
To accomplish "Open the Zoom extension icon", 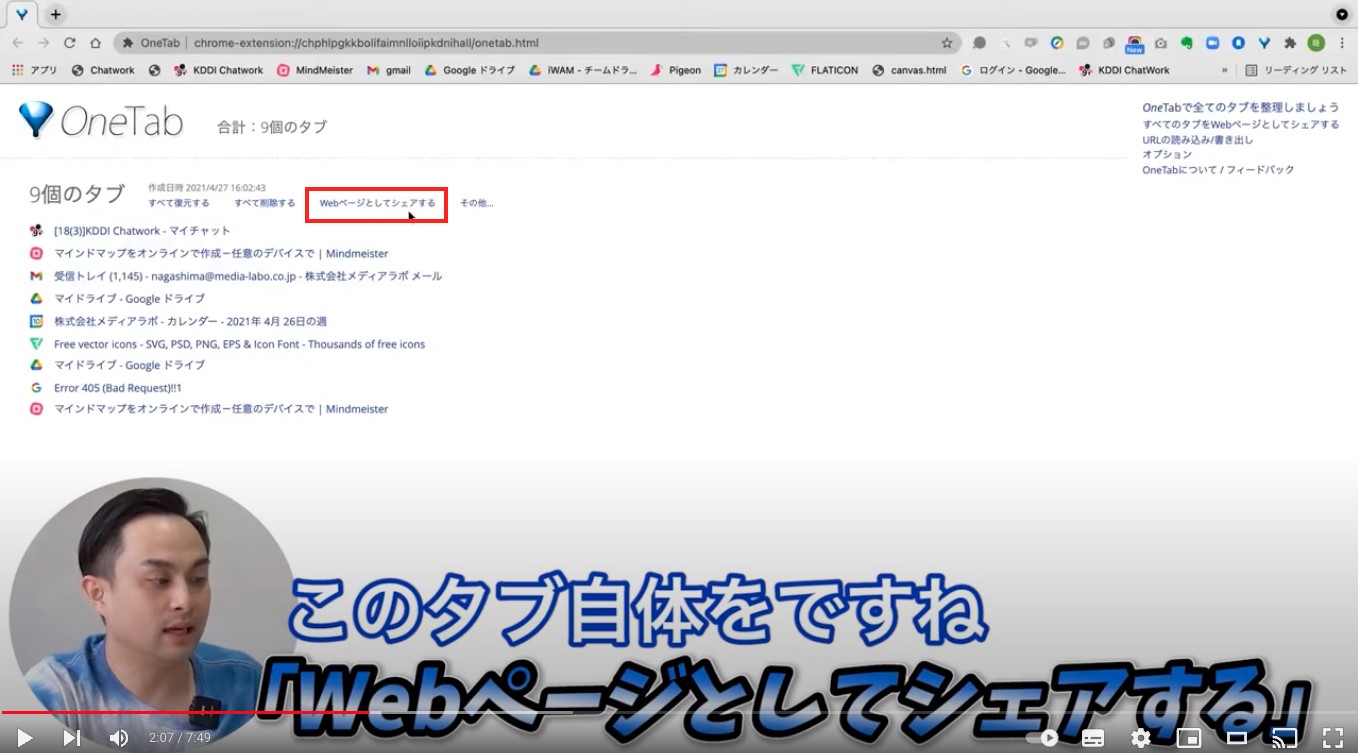I will pyautogui.click(x=1213, y=43).
